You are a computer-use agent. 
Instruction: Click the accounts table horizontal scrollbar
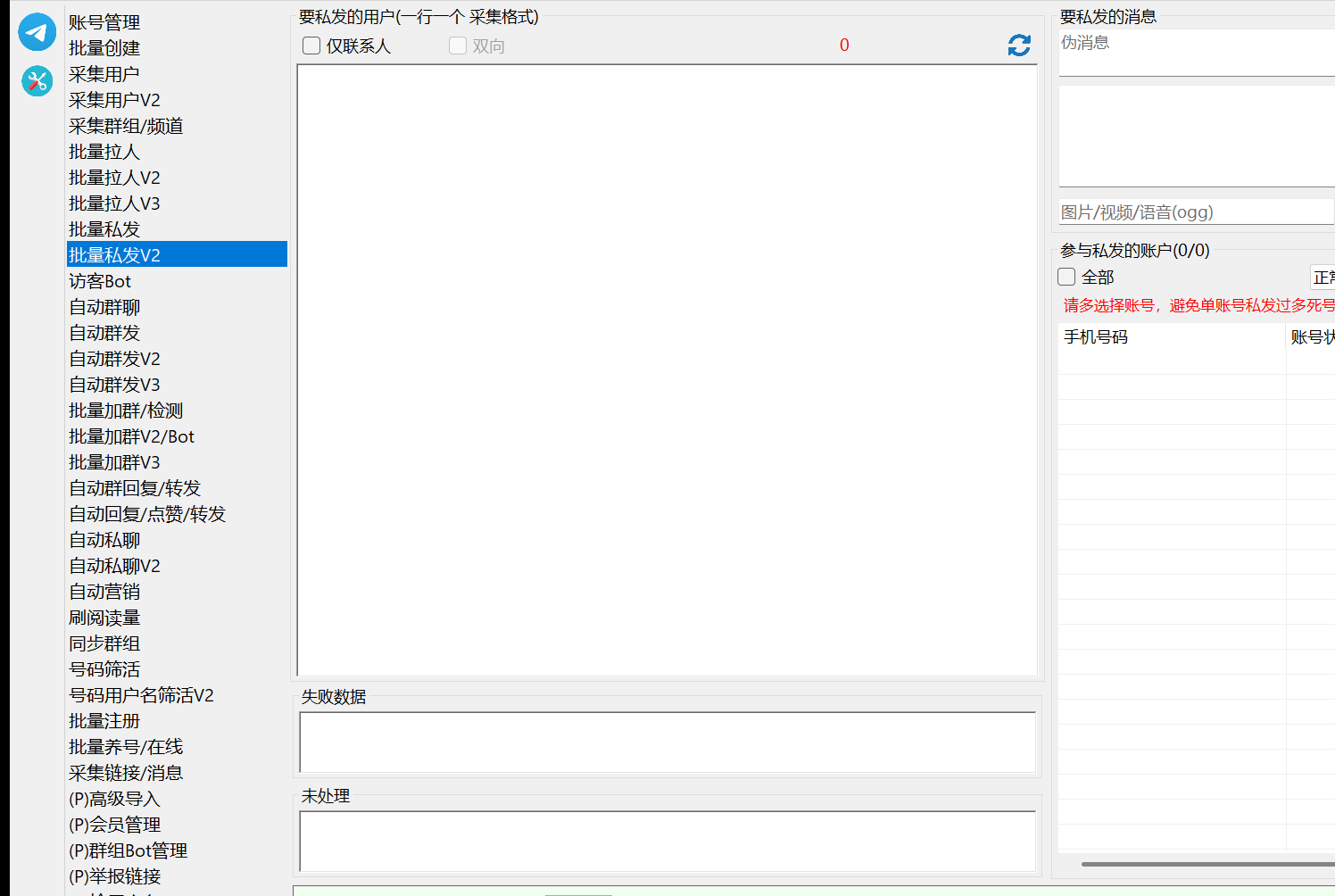[1208, 864]
